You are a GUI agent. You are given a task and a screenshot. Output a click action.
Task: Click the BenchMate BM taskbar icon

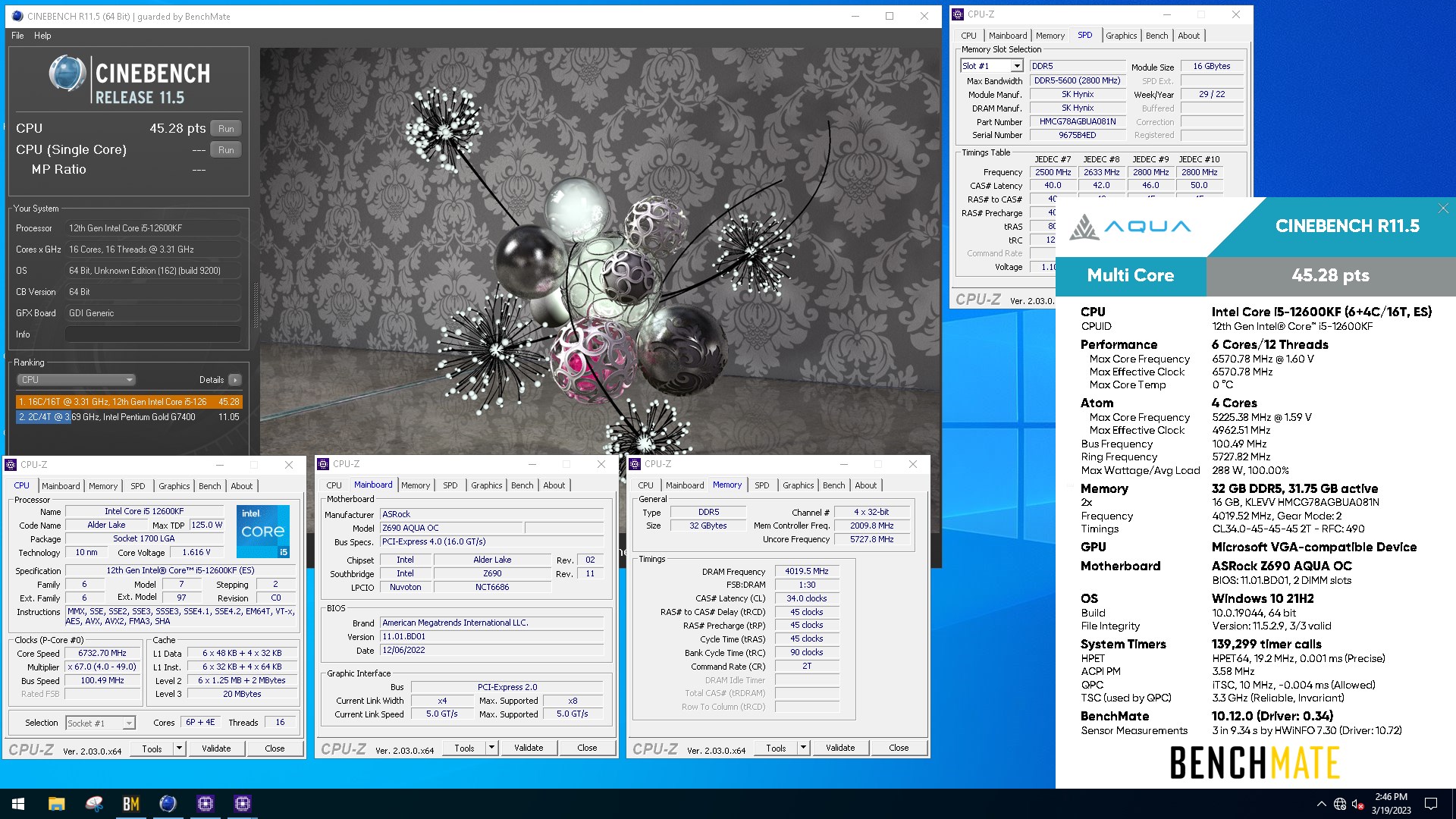click(x=130, y=804)
